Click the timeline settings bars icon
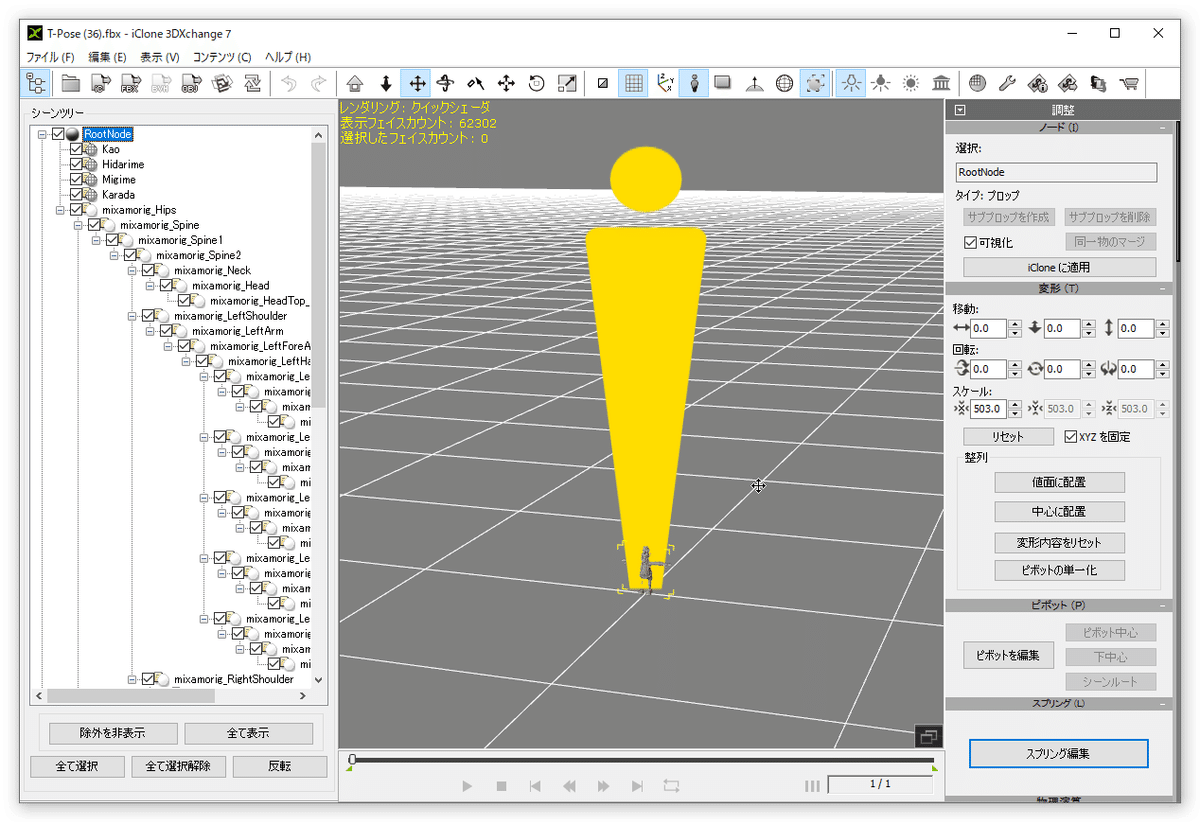 point(812,786)
